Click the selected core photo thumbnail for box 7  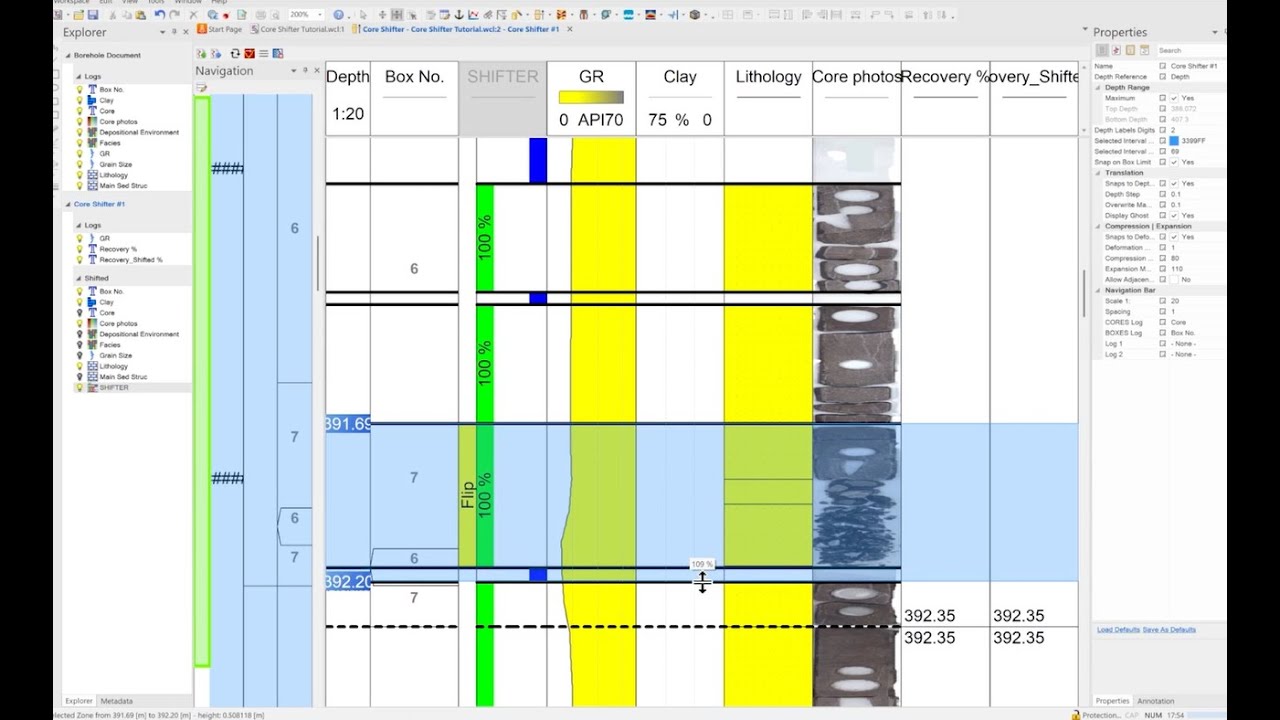(857, 497)
